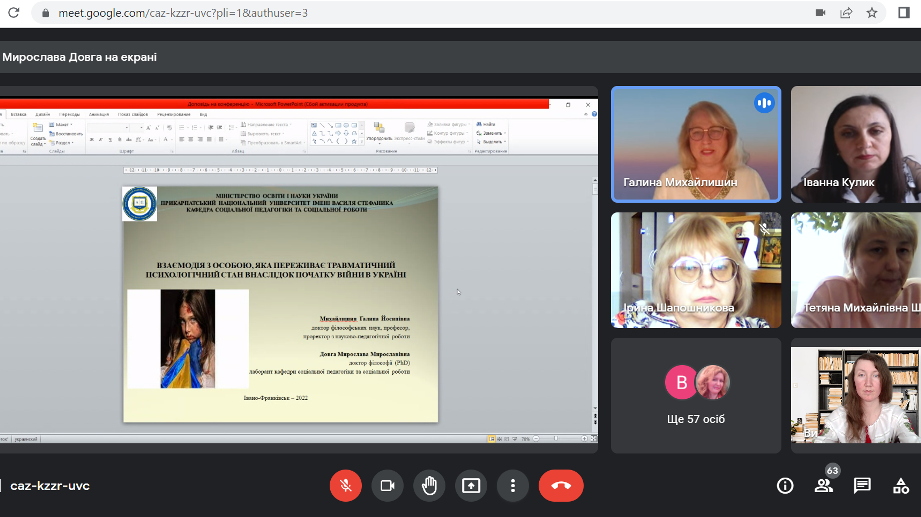Open meeting details info icon
This screenshot has height=517, width=921.
(x=785, y=485)
